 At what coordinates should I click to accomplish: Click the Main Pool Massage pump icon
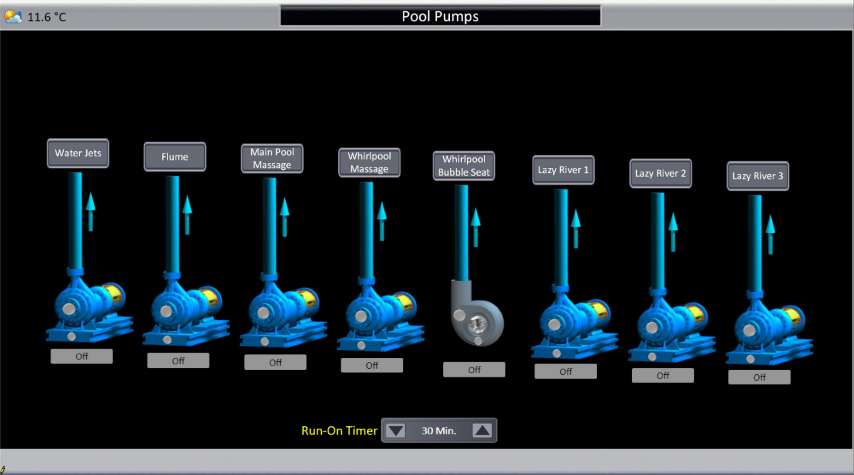pos(281,312)
